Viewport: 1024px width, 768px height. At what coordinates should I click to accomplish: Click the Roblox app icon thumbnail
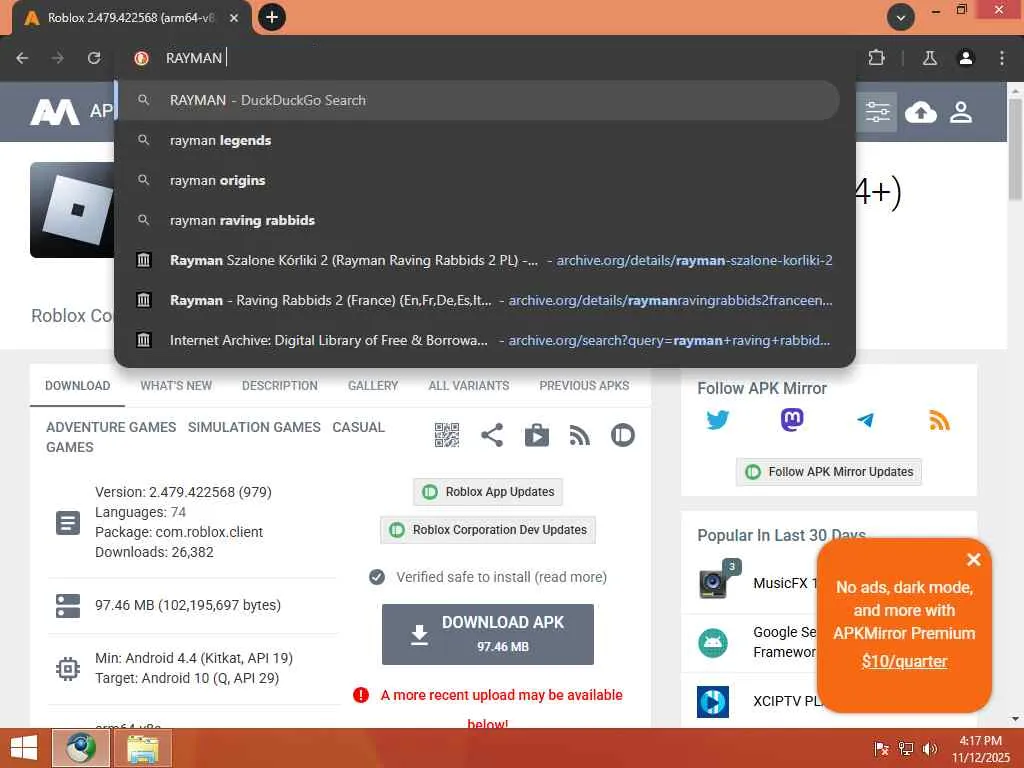click(72, 210)
